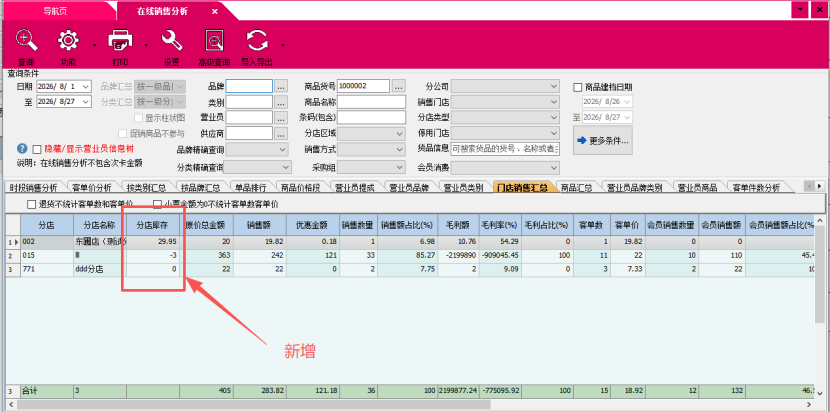Click the blue help question-mark icon
The image size is (830, 412).
pos(22,149)
